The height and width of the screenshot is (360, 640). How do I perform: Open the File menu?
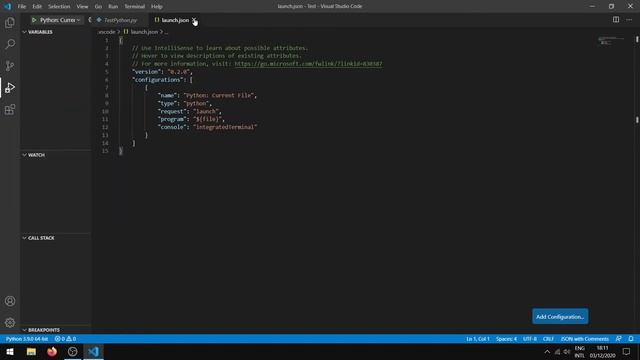click(22, 7)
